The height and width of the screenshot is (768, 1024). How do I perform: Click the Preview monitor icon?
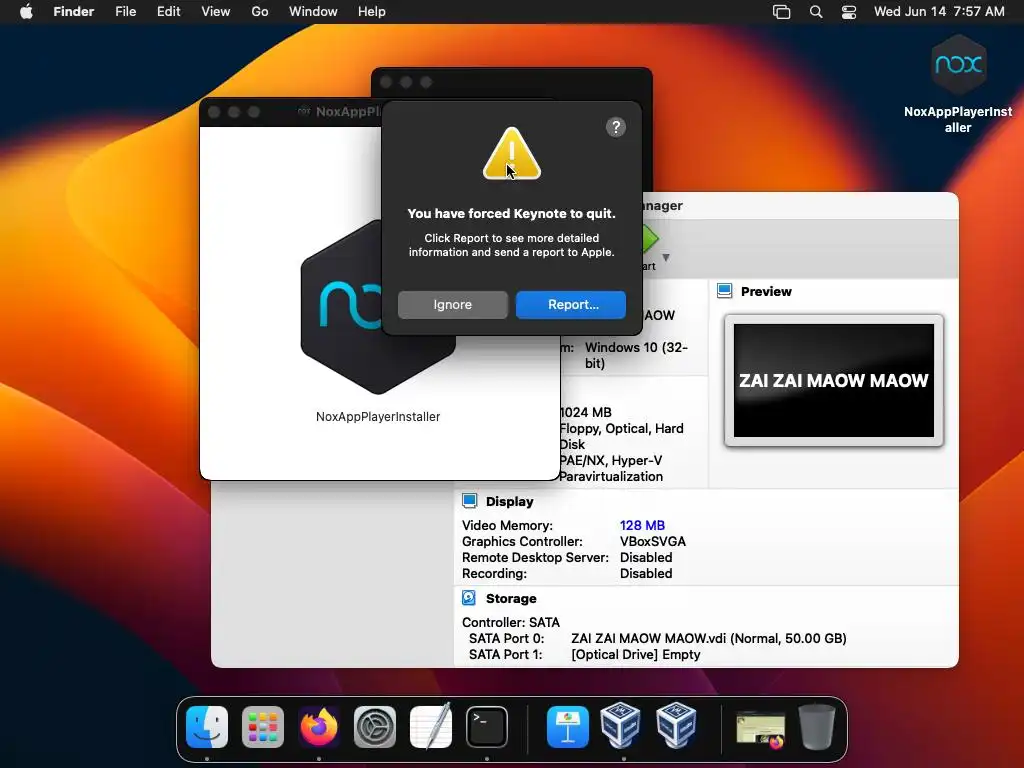tap(724, 291)
